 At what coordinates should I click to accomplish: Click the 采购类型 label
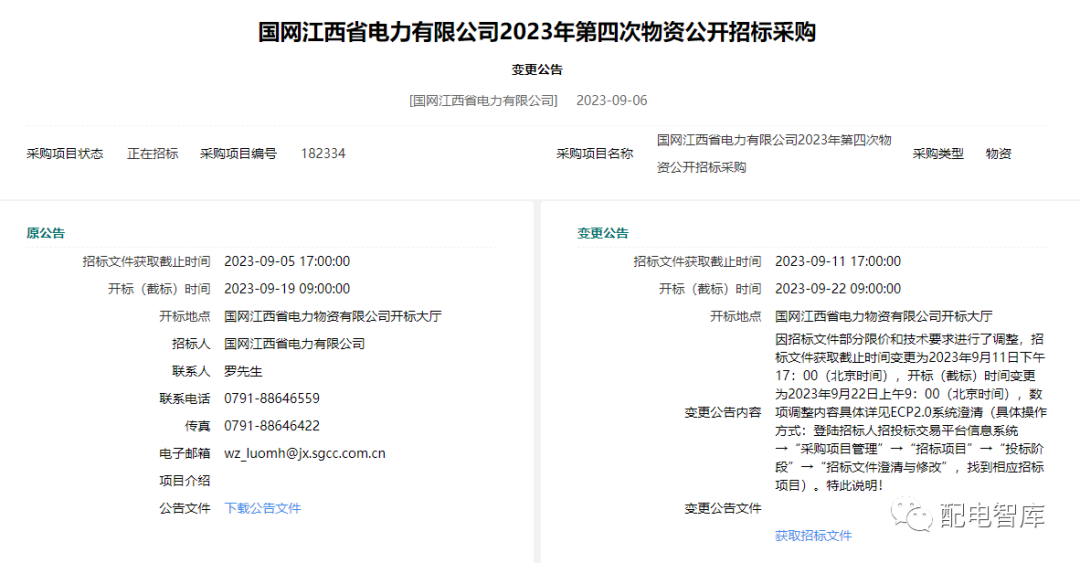click(x=938, y=154)
